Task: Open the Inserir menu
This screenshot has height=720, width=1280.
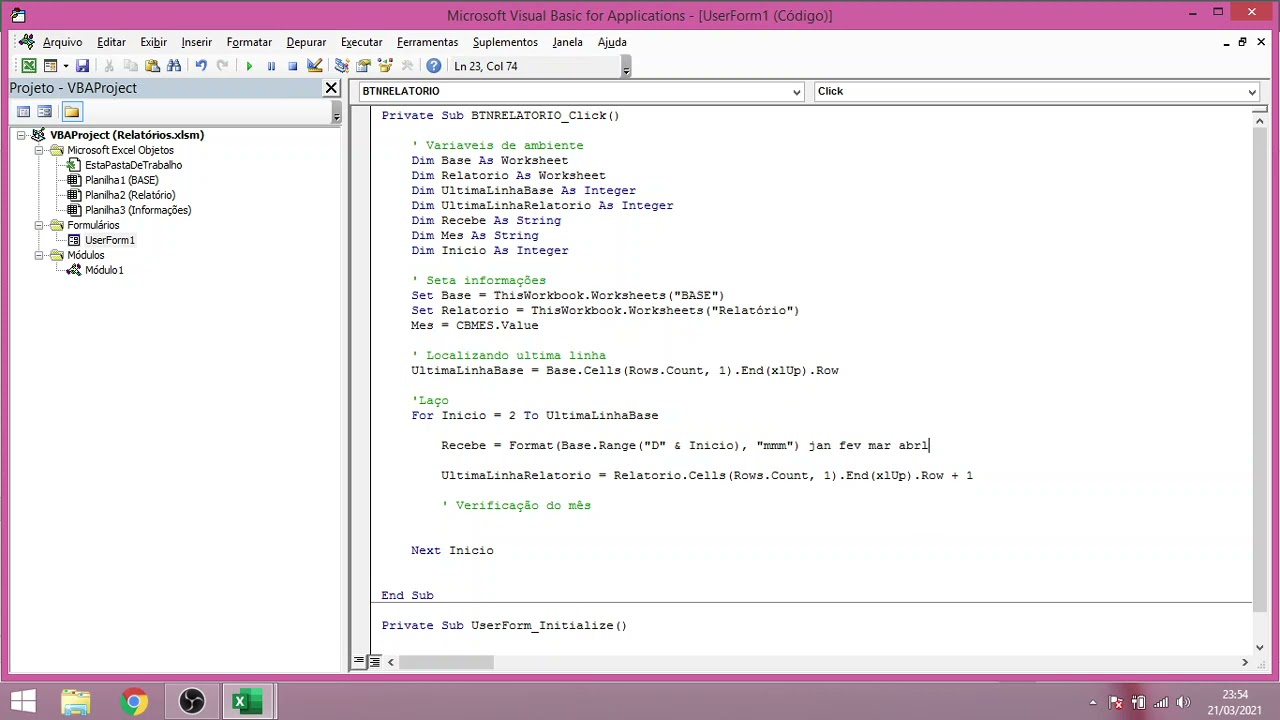Action: click(x=196, y=42)
